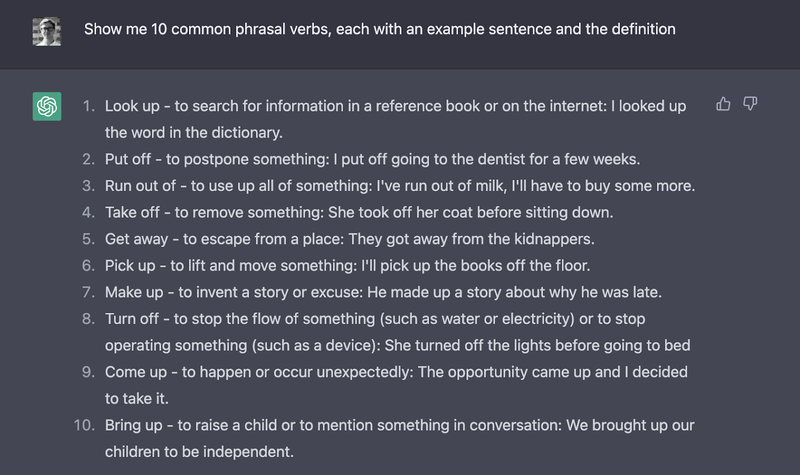Click the "Look up" phrasal verb term
This screenshot has height=475, width=800.
(x=132, y=105)
